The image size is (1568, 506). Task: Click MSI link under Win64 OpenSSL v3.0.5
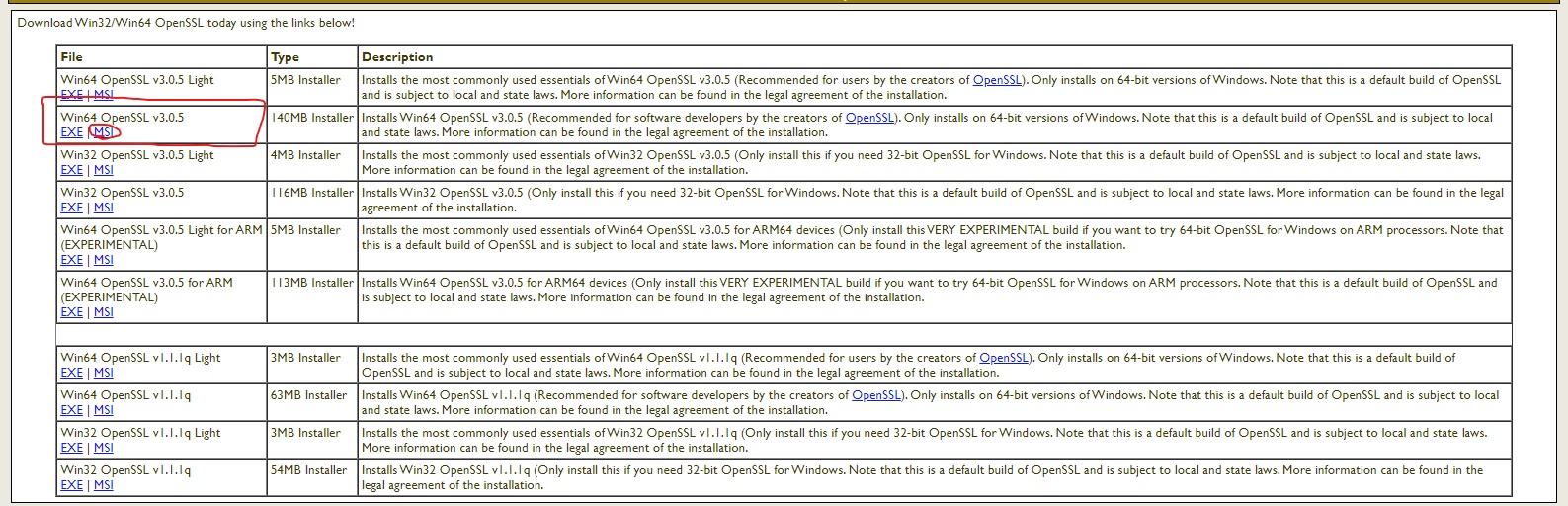[103, 132]
